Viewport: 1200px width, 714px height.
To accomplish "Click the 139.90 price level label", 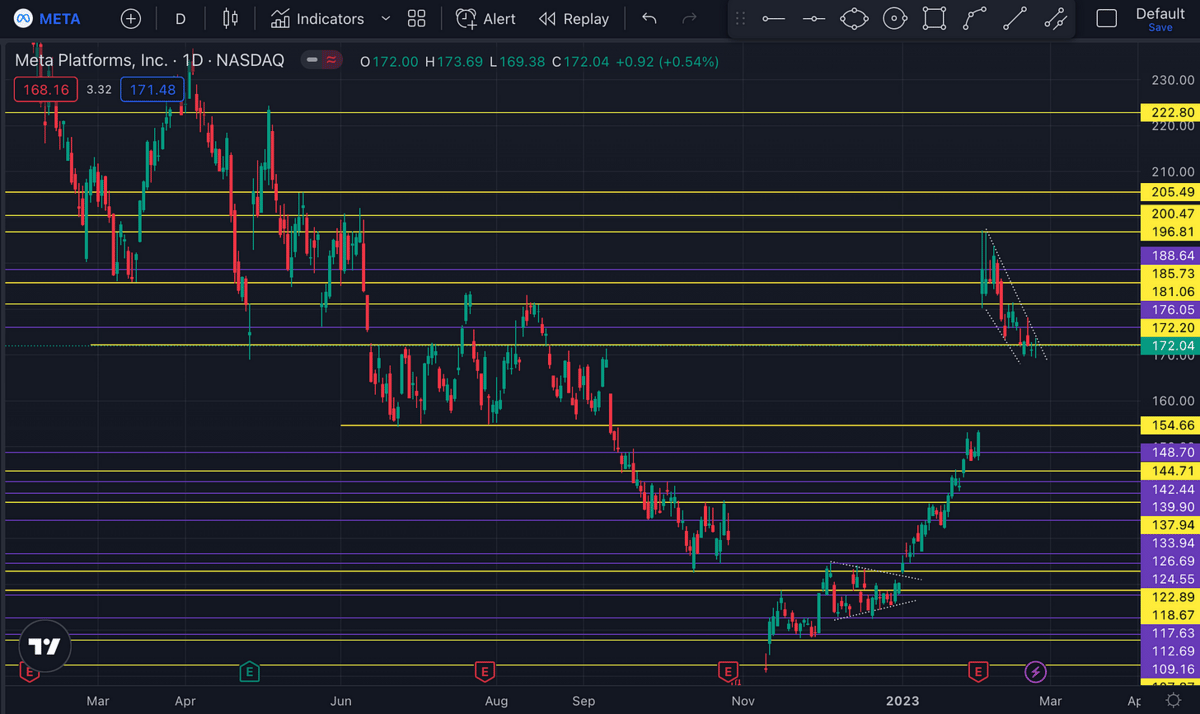I will pos(1170,507).
